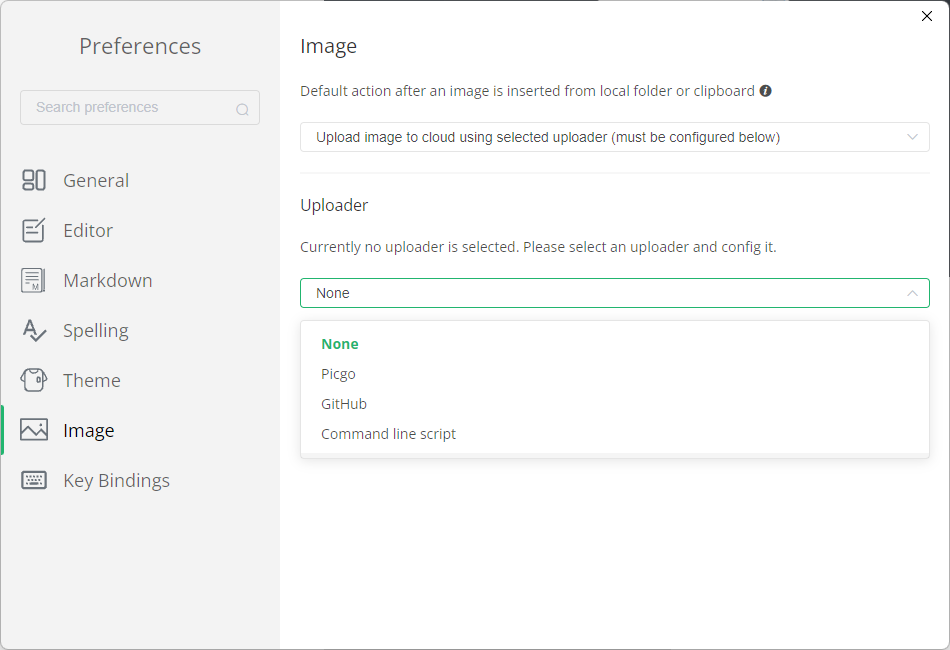Click the chevron arrow of Uploader dropdown
This screenshot has height=650, width=950.
pos(912,293)
